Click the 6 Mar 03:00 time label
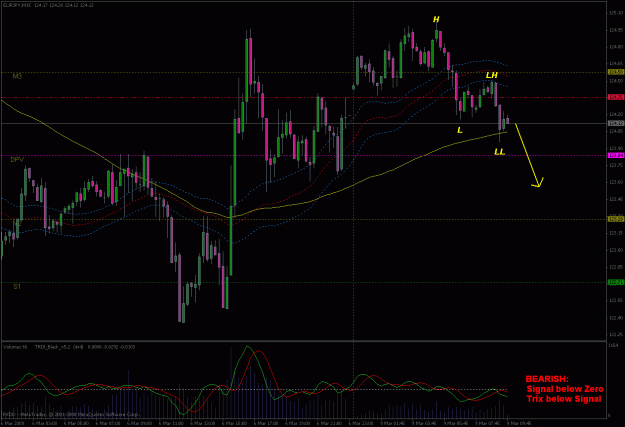Image resolution: width=625 pixels, height=427 pixels. 45,423
